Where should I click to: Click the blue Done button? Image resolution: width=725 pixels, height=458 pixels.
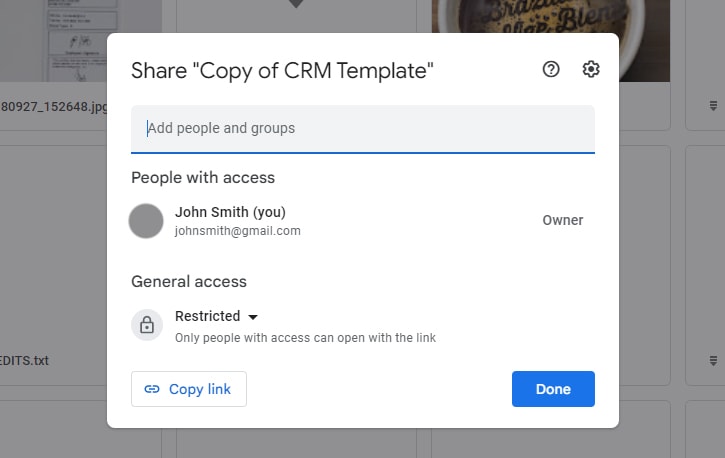(x=553, y=389)
